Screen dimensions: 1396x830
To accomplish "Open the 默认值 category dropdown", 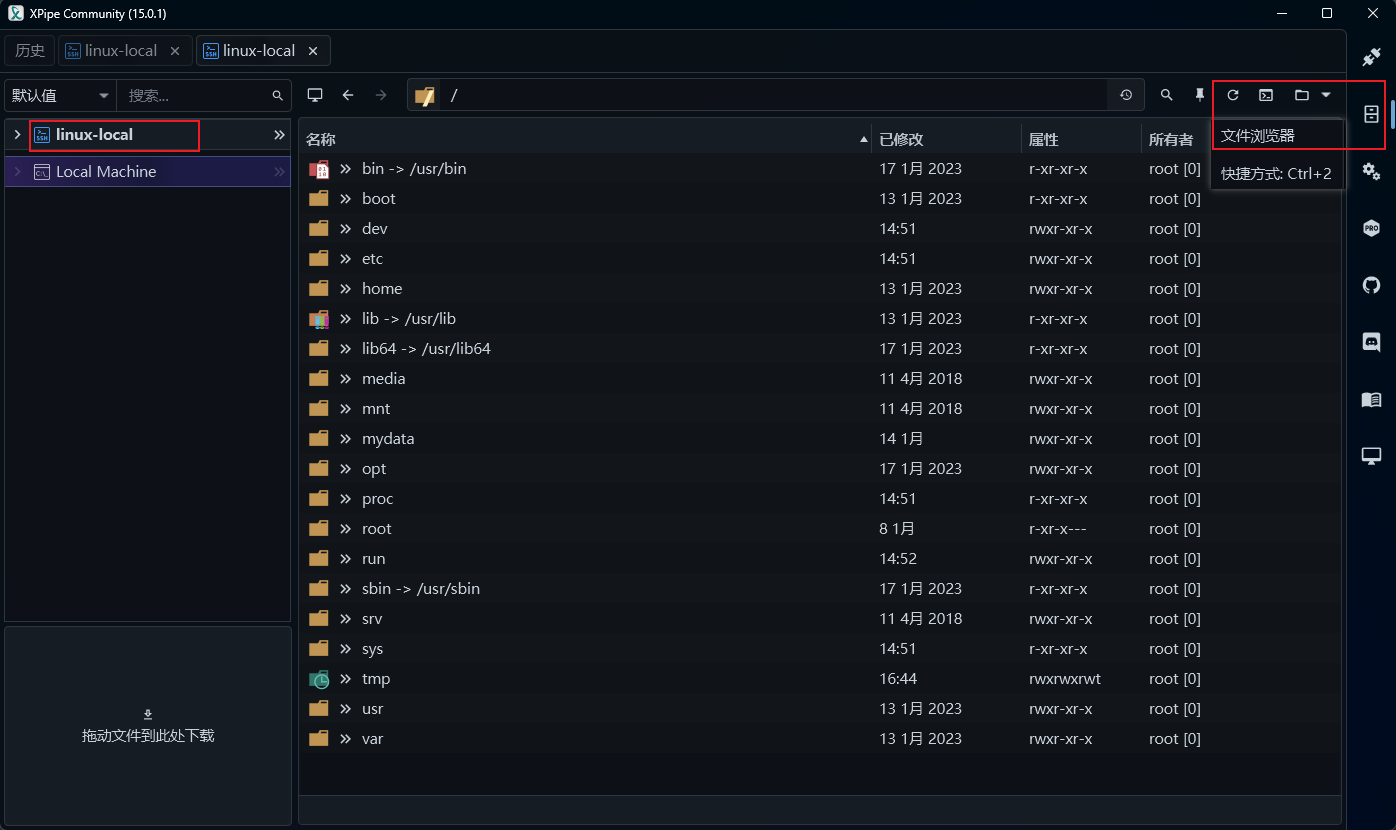I will 61,96.
